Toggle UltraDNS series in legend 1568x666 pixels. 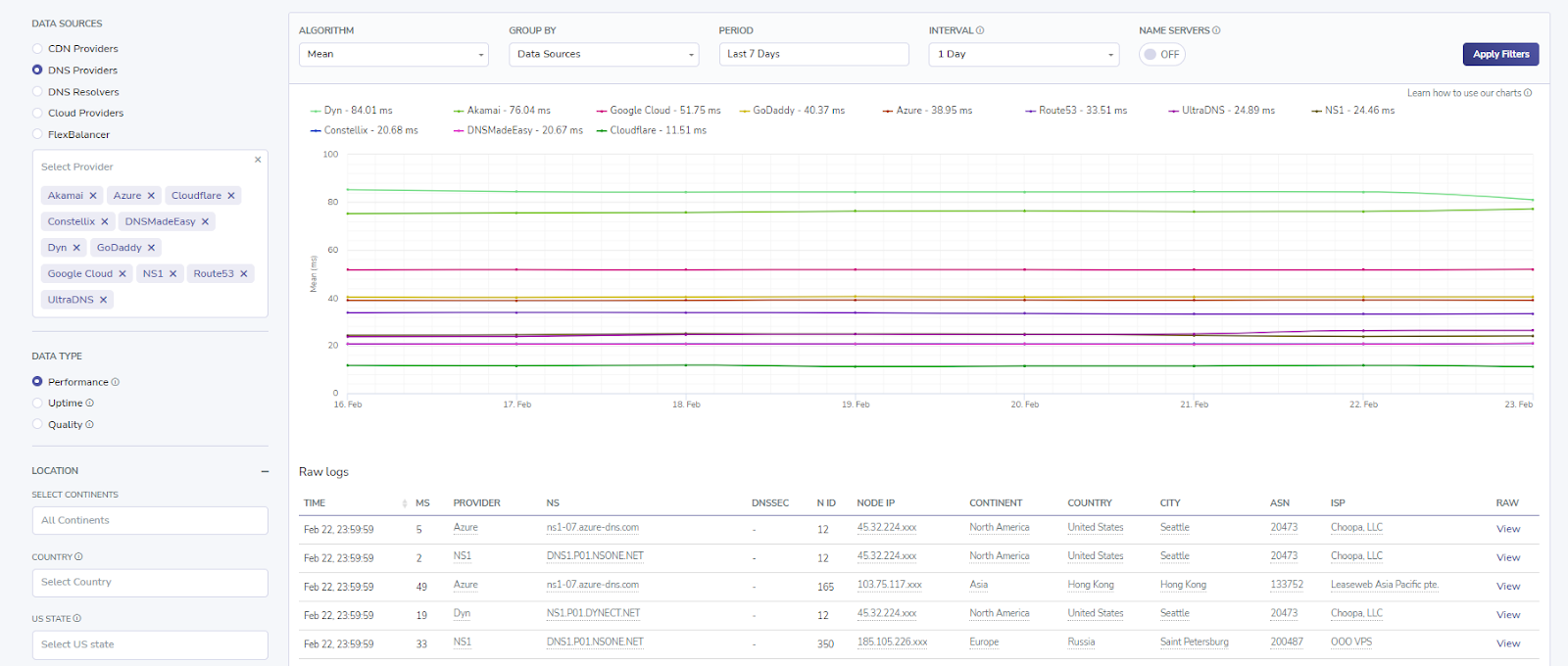(x=1221, y=111)
